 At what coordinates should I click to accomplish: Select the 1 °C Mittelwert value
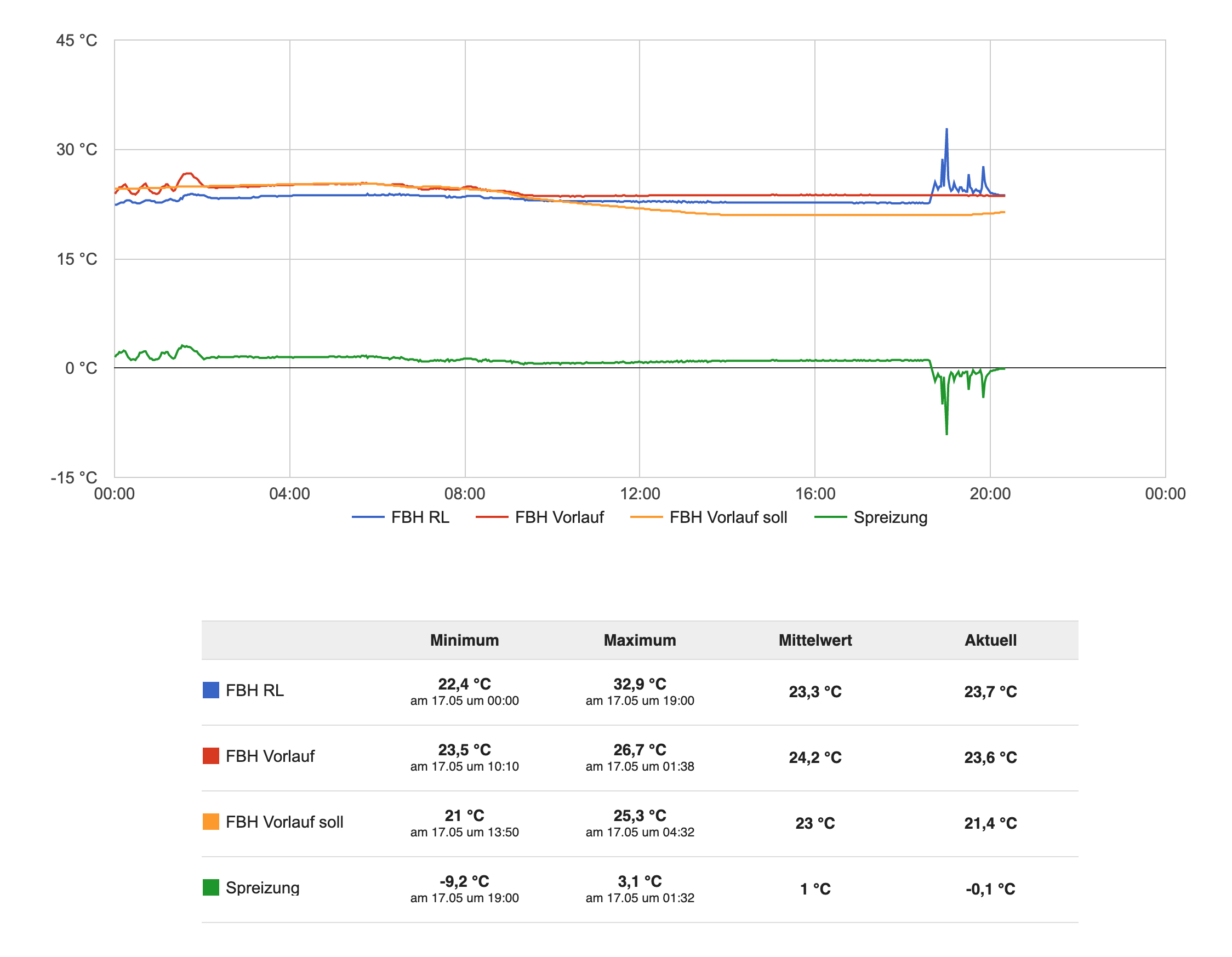815,889
